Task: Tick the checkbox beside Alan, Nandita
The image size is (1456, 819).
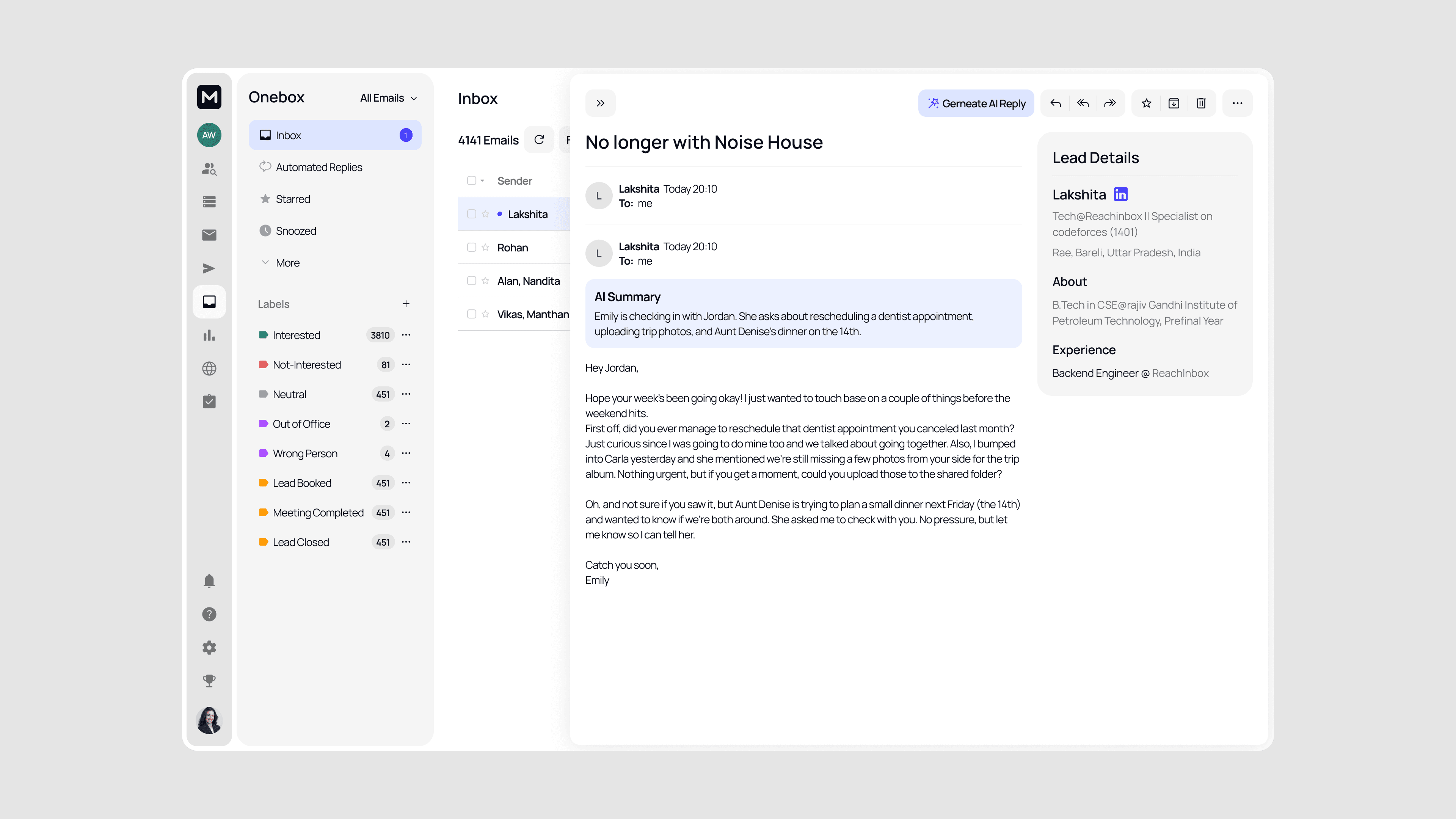Action: click(x=471, y=281)
